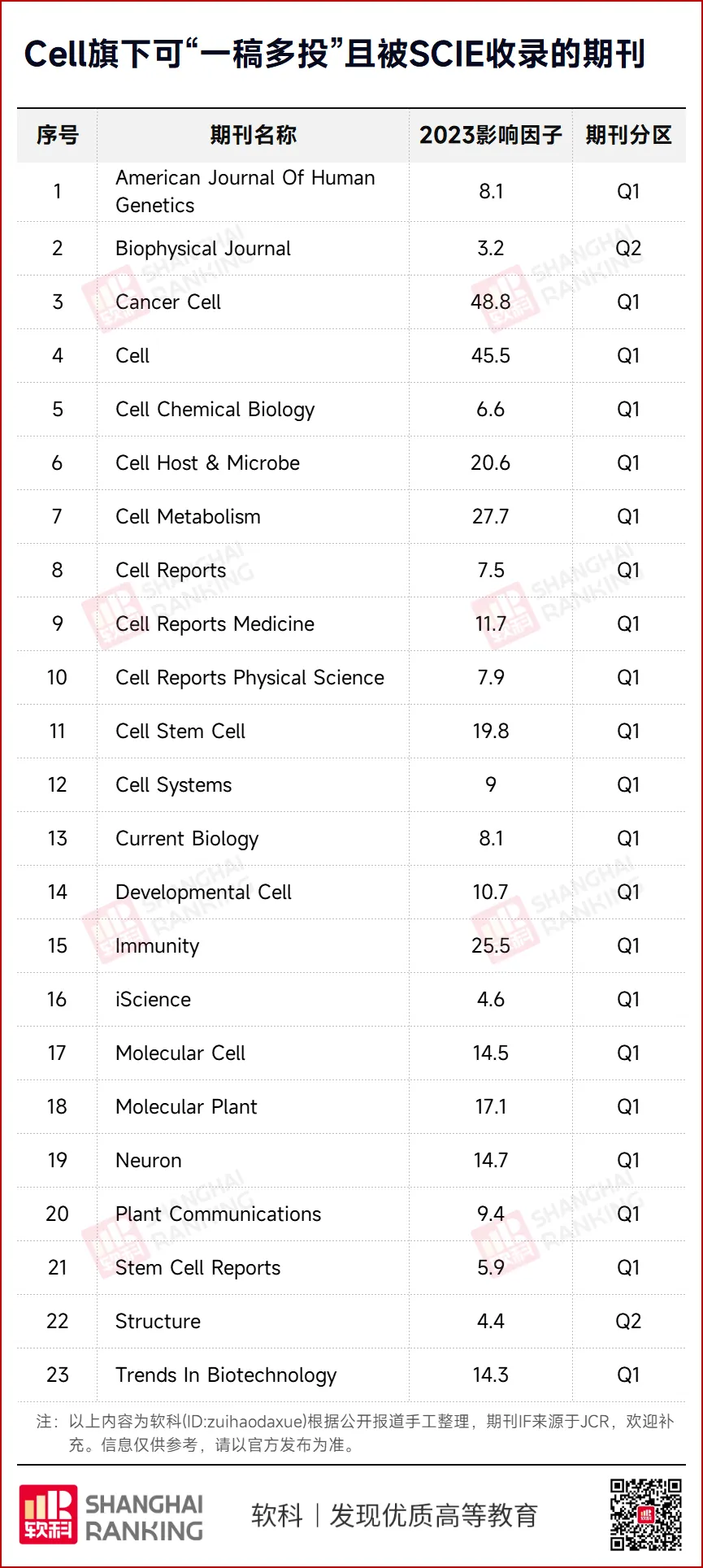Select the Cancer Cell journal name
The height and width of the screenshot is (1568, 703).
(x=168, y=302)
